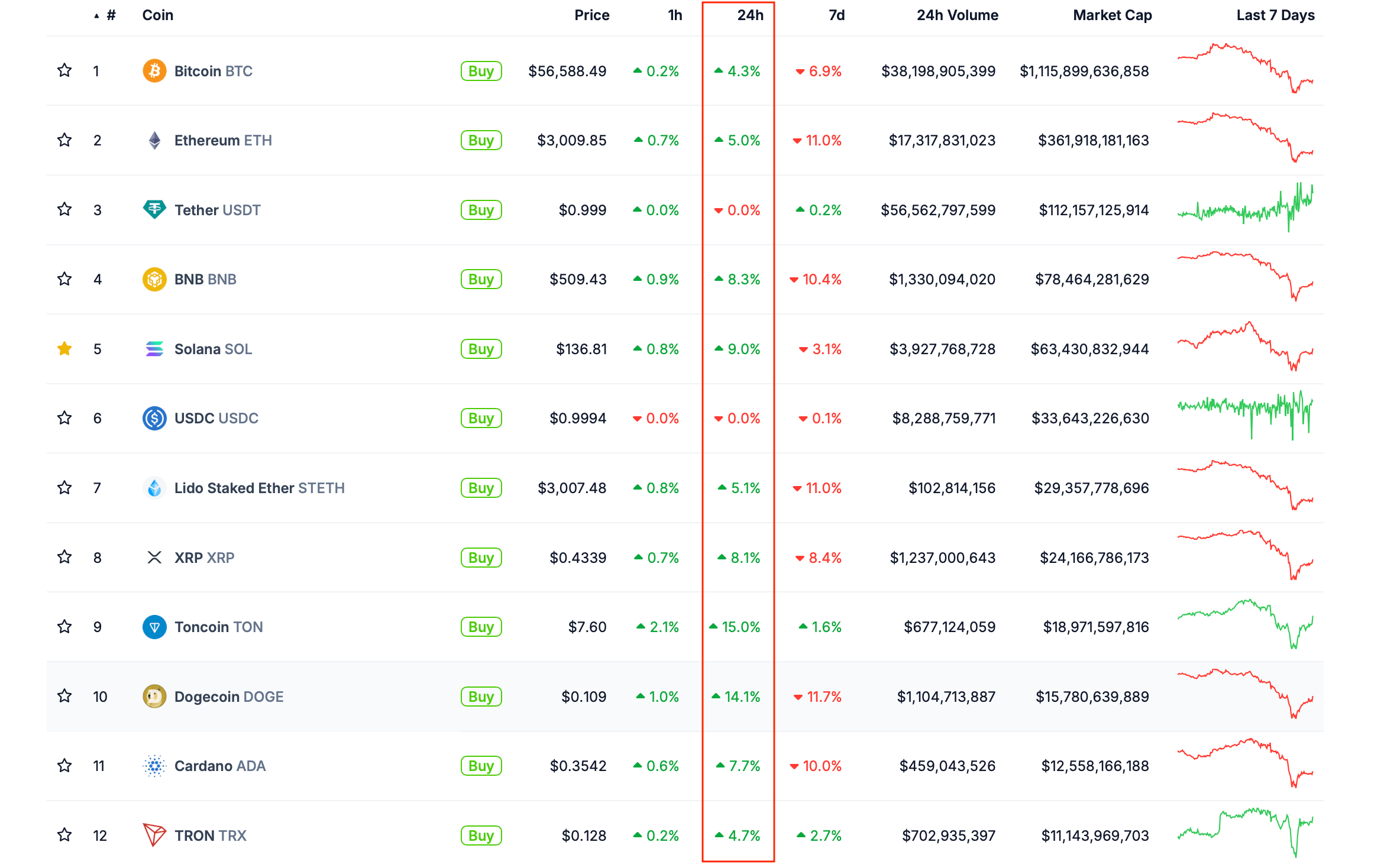
Task: Click the Toncoin logo icon
Action: (x=154, y=627)
